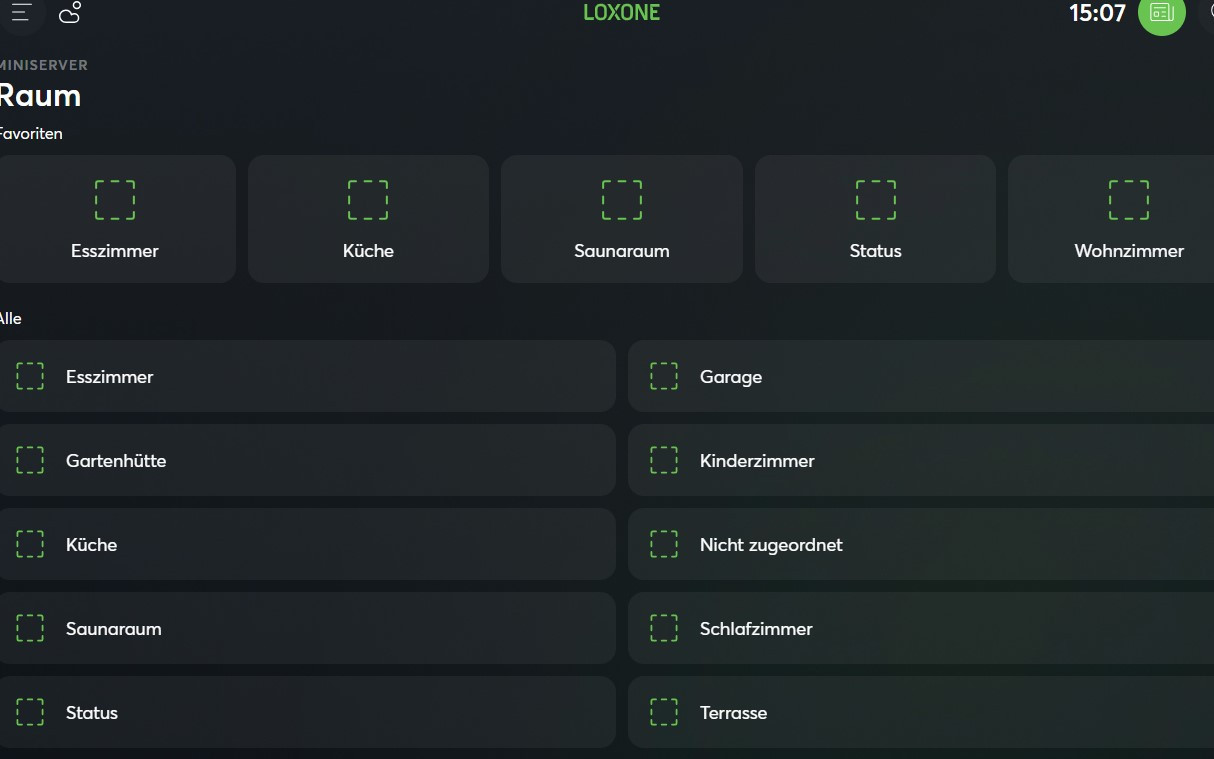Click the Gartenhütte room icon
1214x759 pixels.
(30, 460)
